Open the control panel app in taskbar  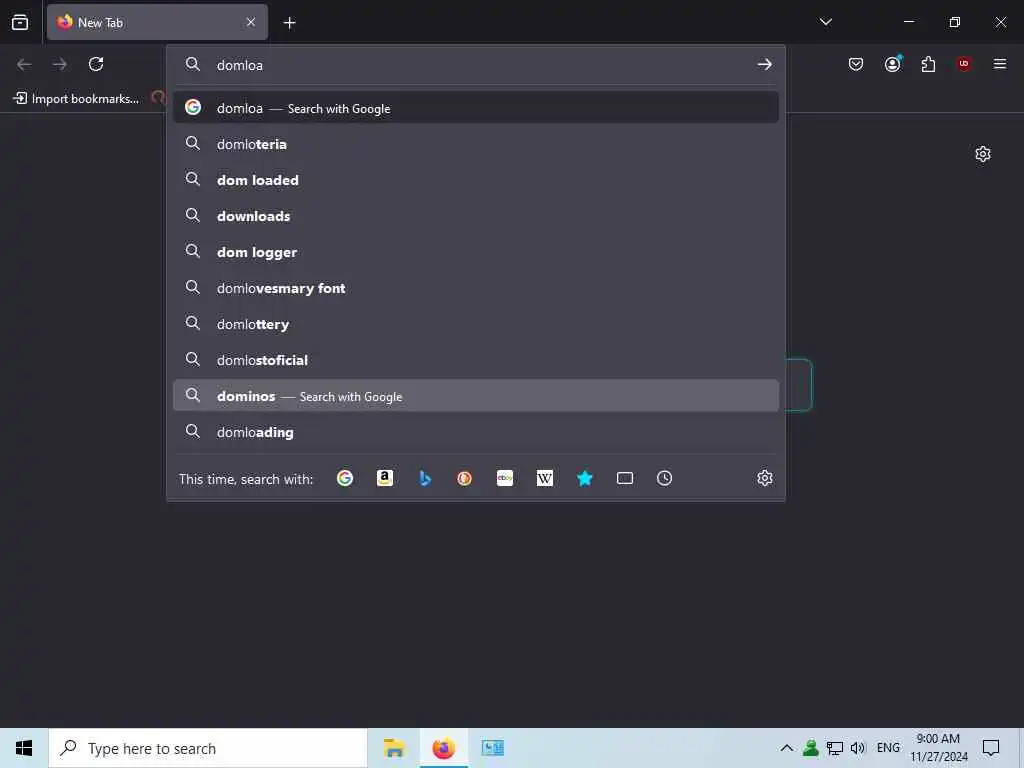tap(492, 748)
